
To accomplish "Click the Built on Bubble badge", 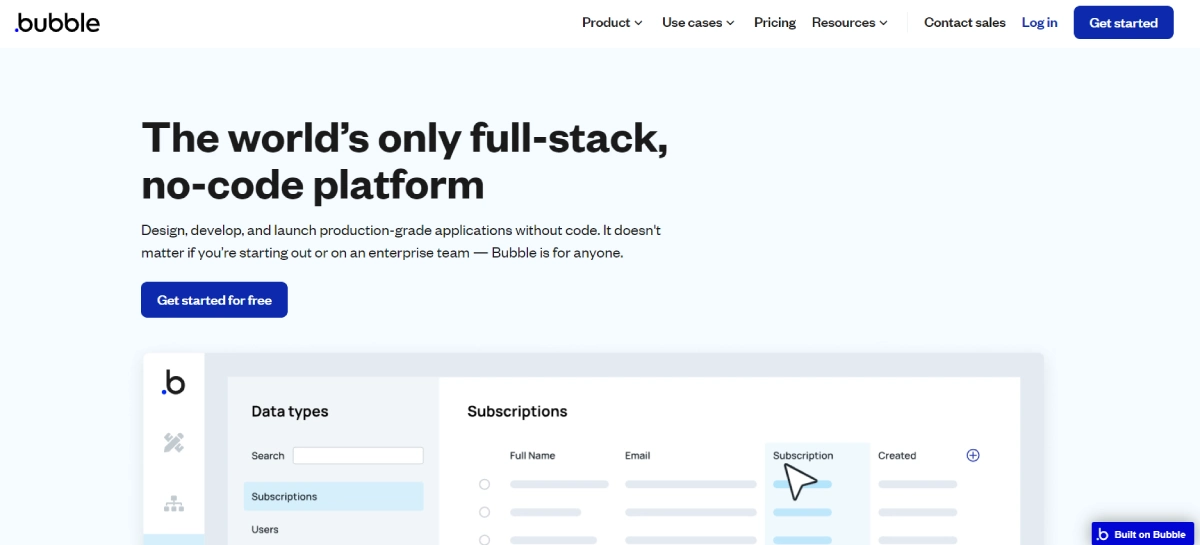I will pyautogui.click(x=1143, y=534).
